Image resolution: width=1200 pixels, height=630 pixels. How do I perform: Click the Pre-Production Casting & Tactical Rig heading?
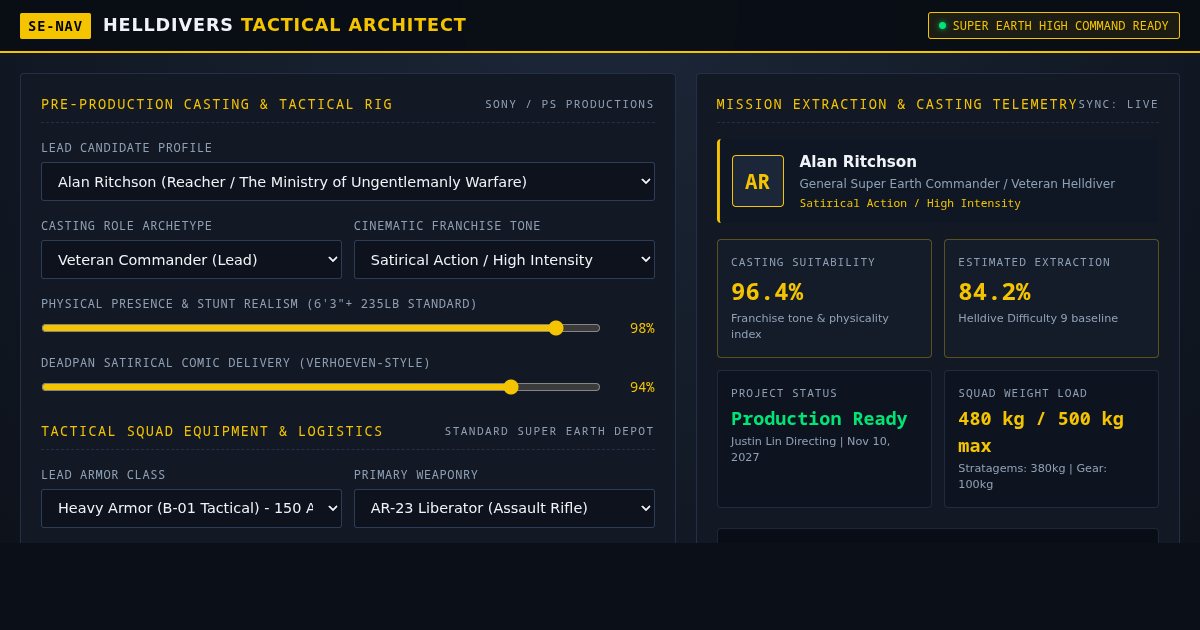pos(217,104)
